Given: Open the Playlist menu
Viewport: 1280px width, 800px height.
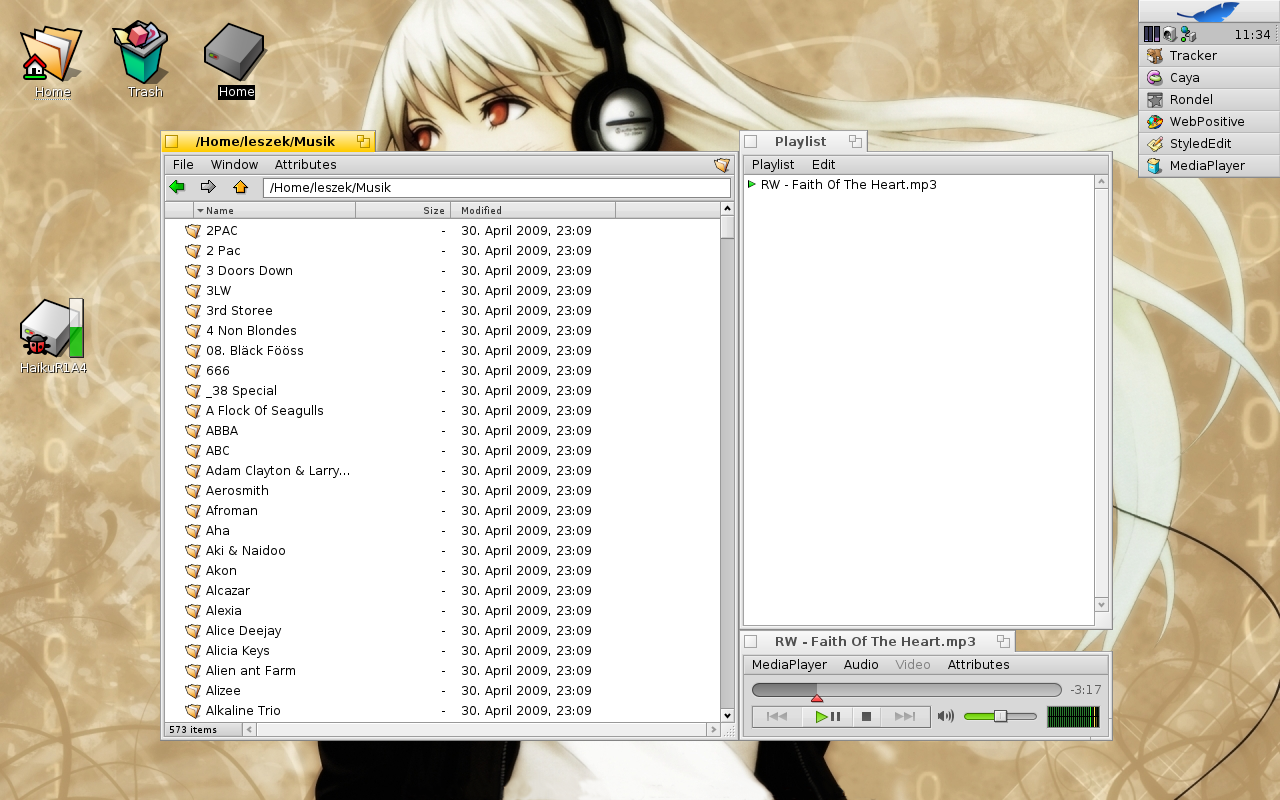Looking at the screenshot, I should [772, 165].
